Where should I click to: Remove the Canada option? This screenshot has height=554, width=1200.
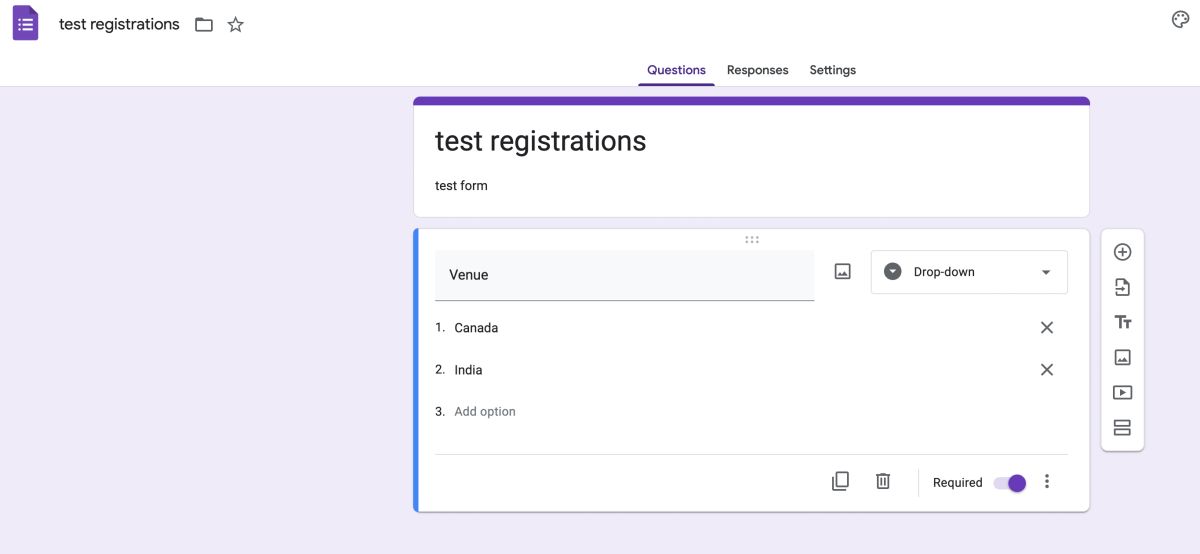pyautogui.click(x=1047, y=328)
